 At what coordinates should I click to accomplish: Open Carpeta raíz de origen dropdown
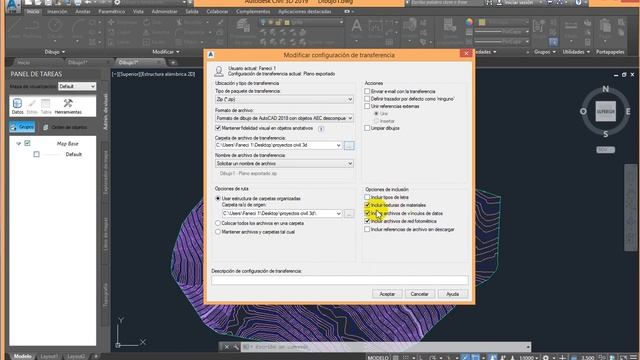[282, 213]
